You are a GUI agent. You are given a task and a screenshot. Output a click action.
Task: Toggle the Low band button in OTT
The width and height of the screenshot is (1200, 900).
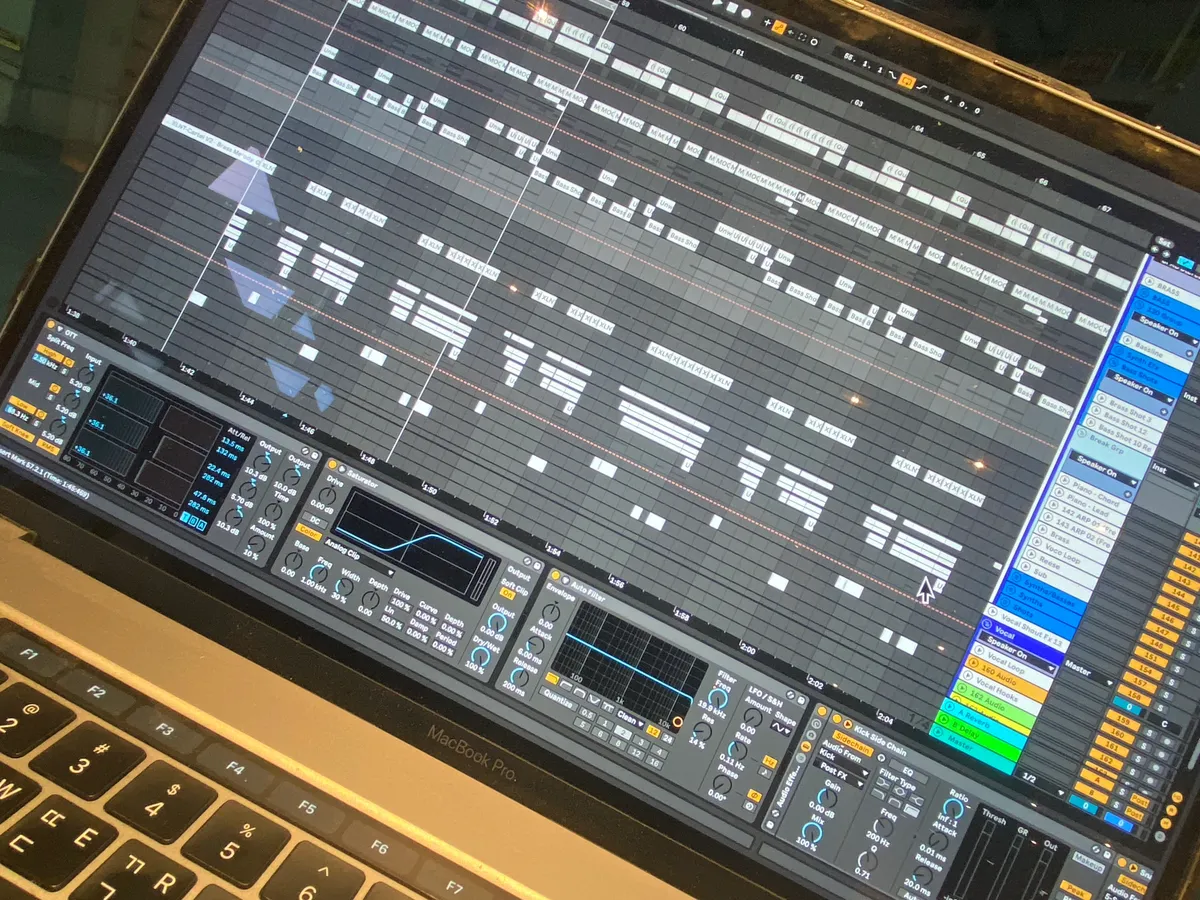[22, 404]
